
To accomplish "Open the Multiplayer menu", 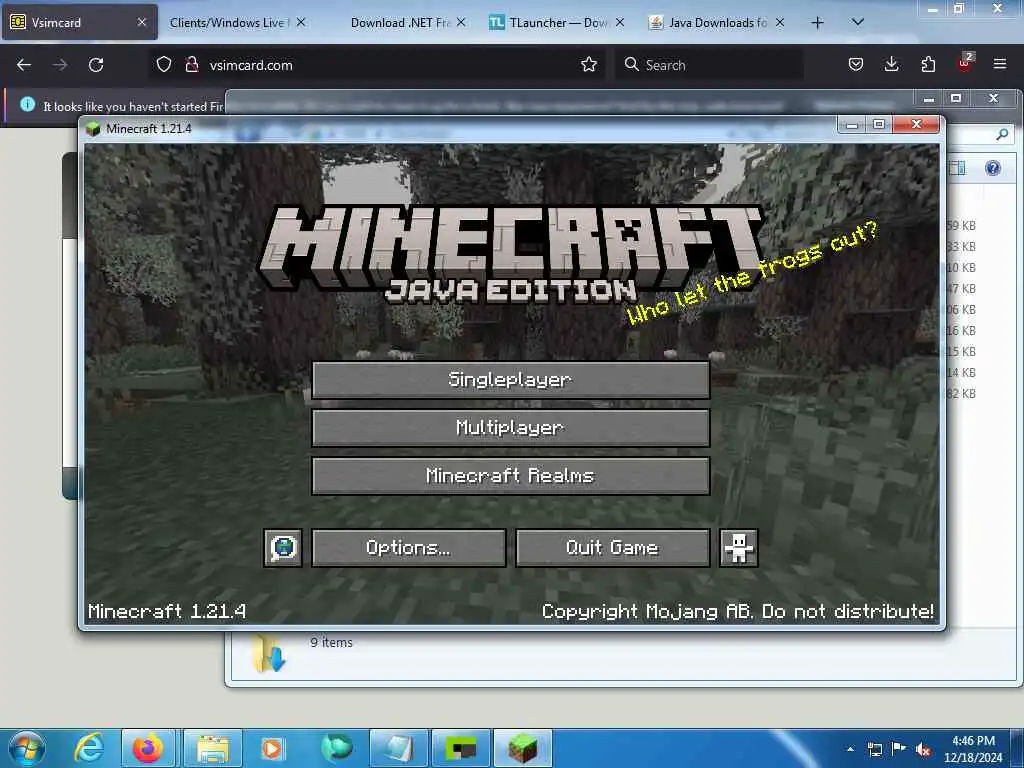I will (511, 428).
